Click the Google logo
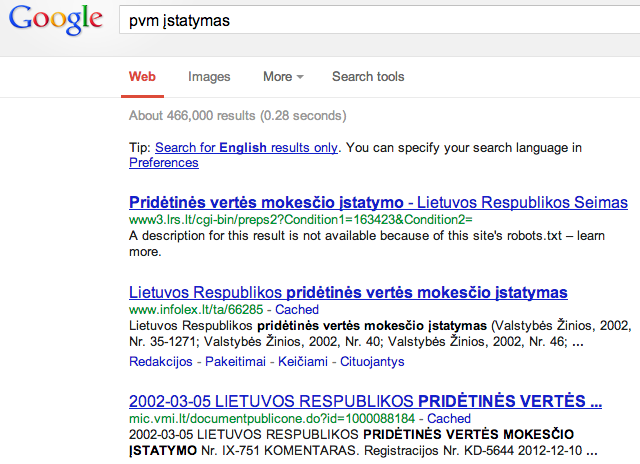Image resolution: width=640 pixels, height=464 pixels. 56,20
